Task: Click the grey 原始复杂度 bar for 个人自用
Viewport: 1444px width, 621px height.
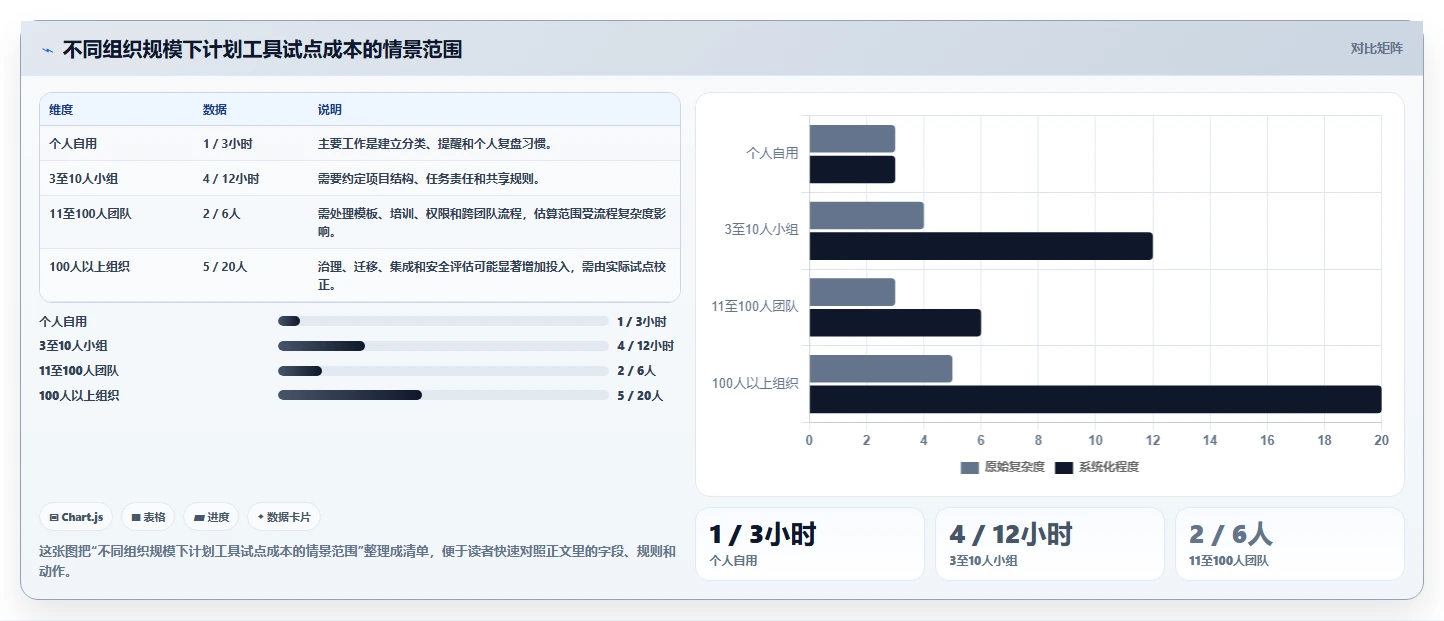Action: pos(852,138)
